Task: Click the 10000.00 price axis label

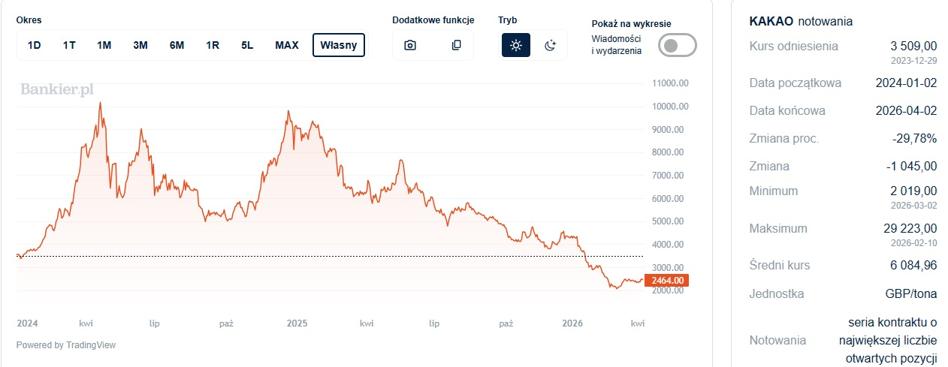Action: coord(670,107)
